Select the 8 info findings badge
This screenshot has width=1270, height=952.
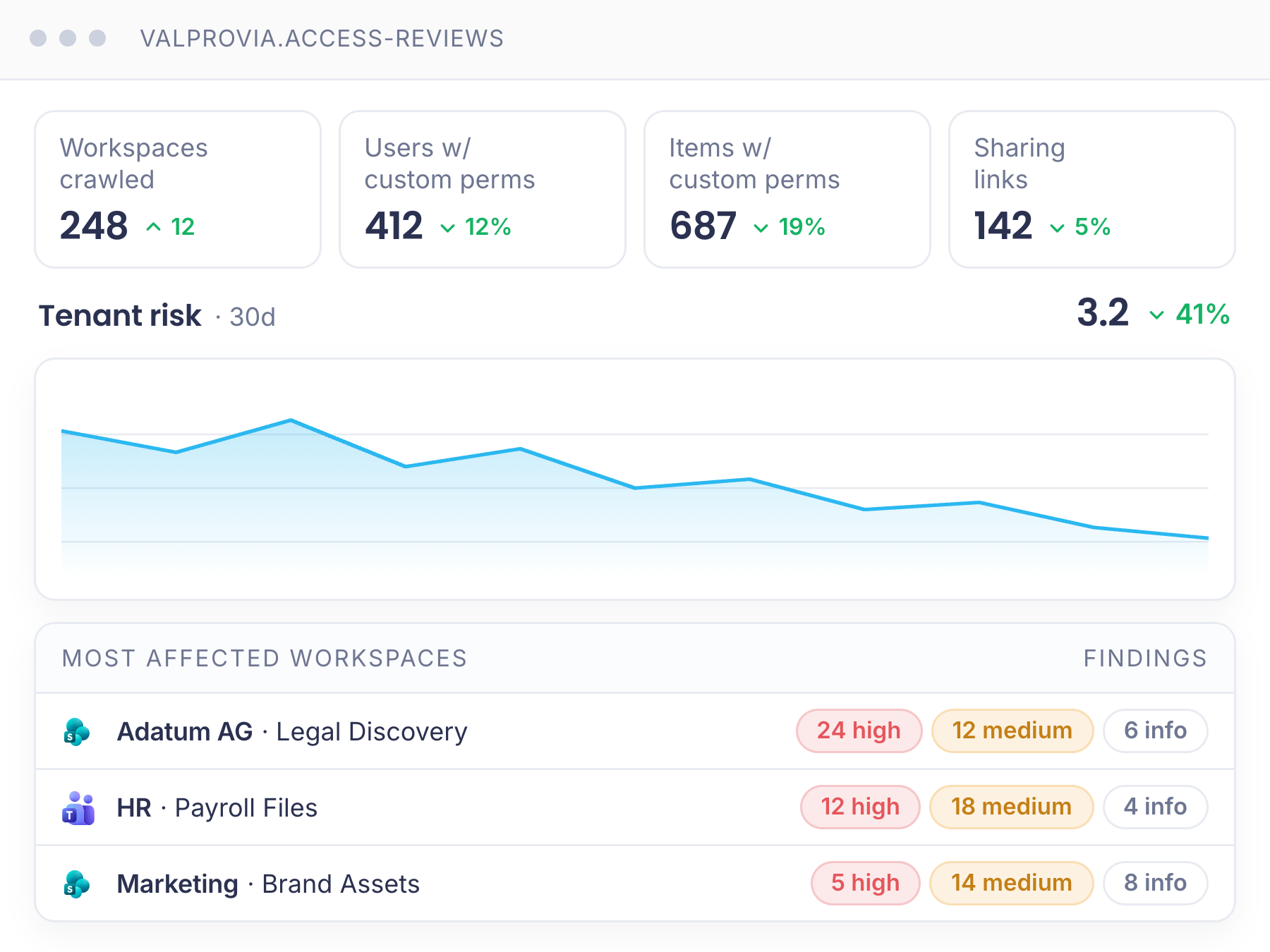pos(1155,883)
